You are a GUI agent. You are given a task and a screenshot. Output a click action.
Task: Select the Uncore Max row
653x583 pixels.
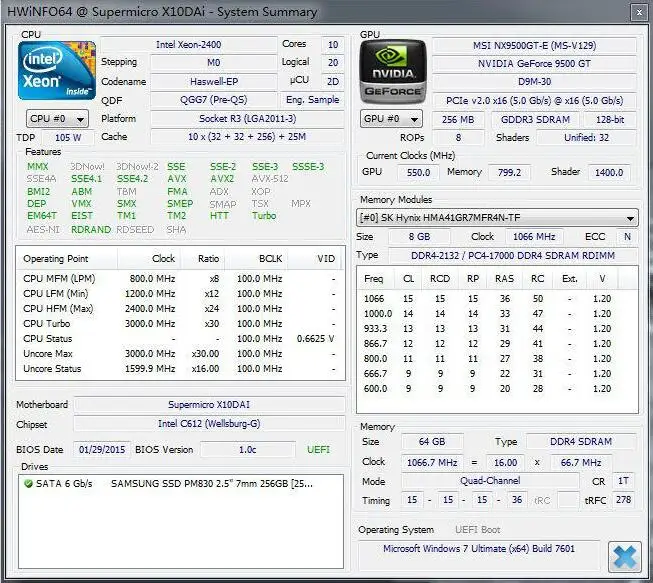tap(179, 354)
